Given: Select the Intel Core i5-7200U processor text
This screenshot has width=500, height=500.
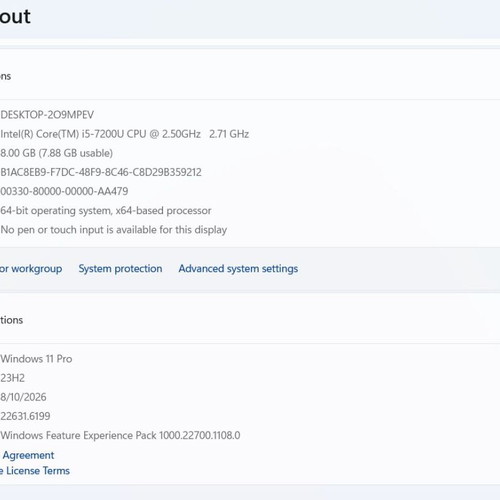Looking at the screenshot, I should [x=125, y=134].
